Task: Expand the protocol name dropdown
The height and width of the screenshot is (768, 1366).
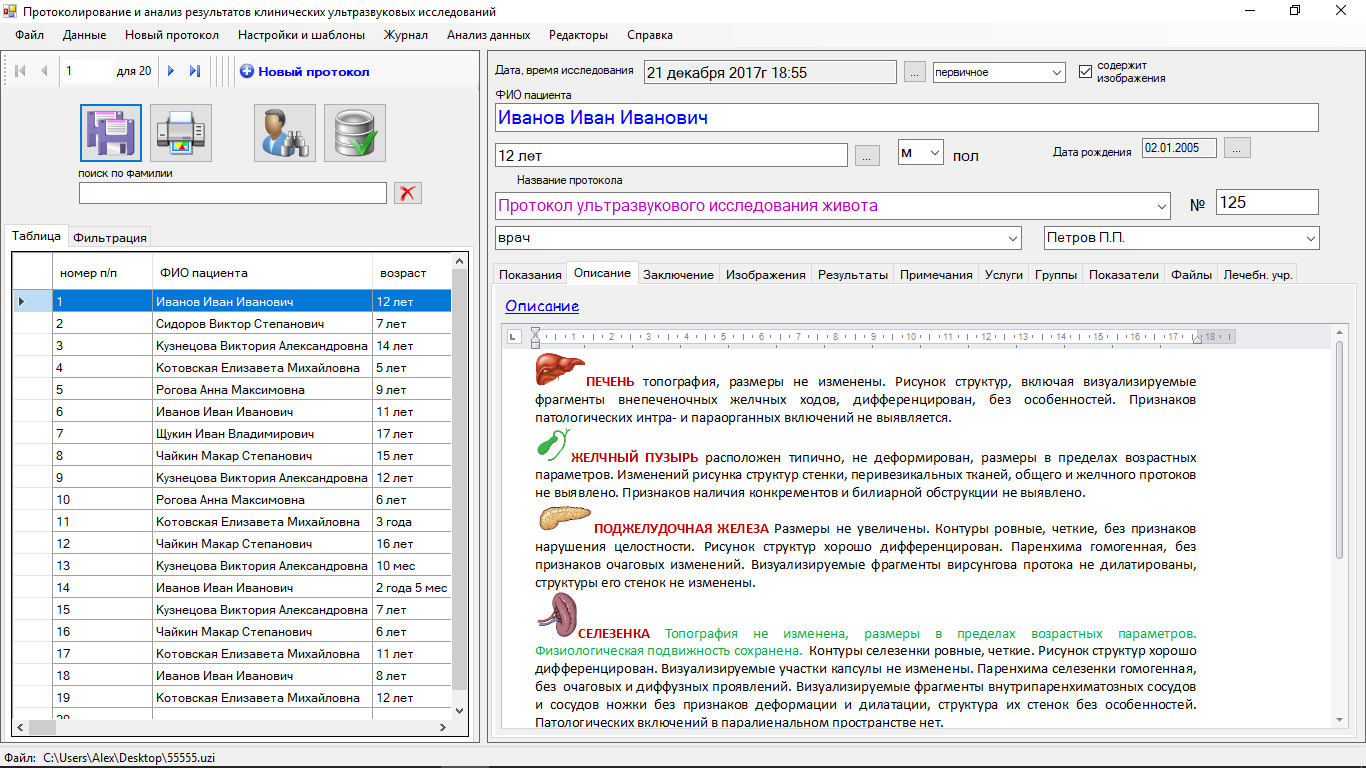Action: click(1161, 206)
